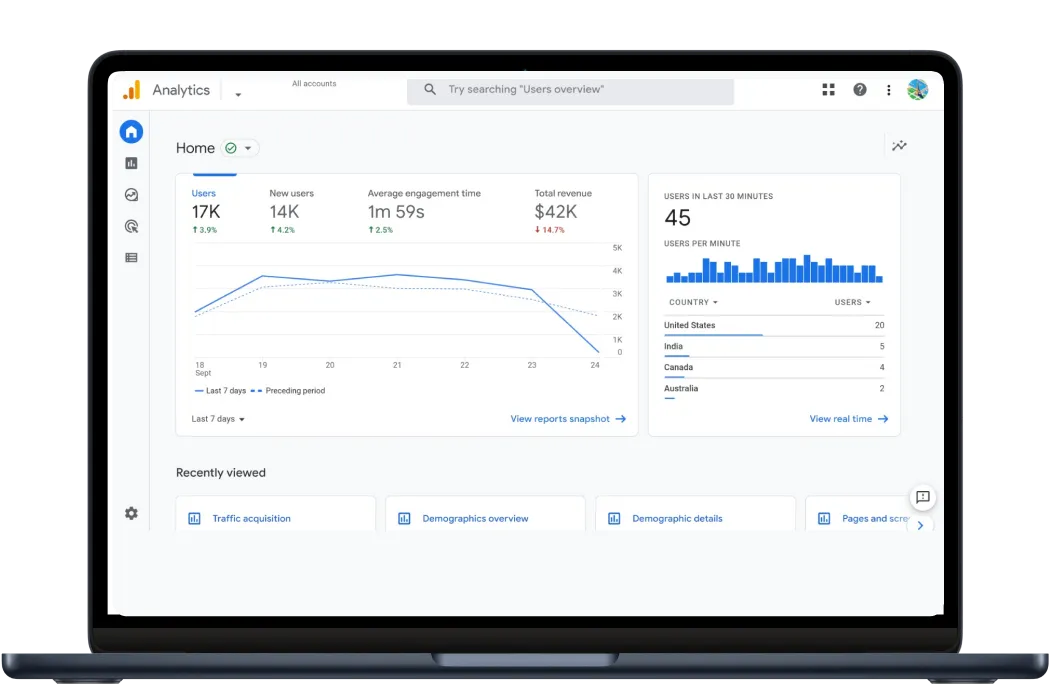Viewport: 1052px width, 686px height.
Task: Click the arrow next to View reports snapshot
Action: tap(621, 419)
